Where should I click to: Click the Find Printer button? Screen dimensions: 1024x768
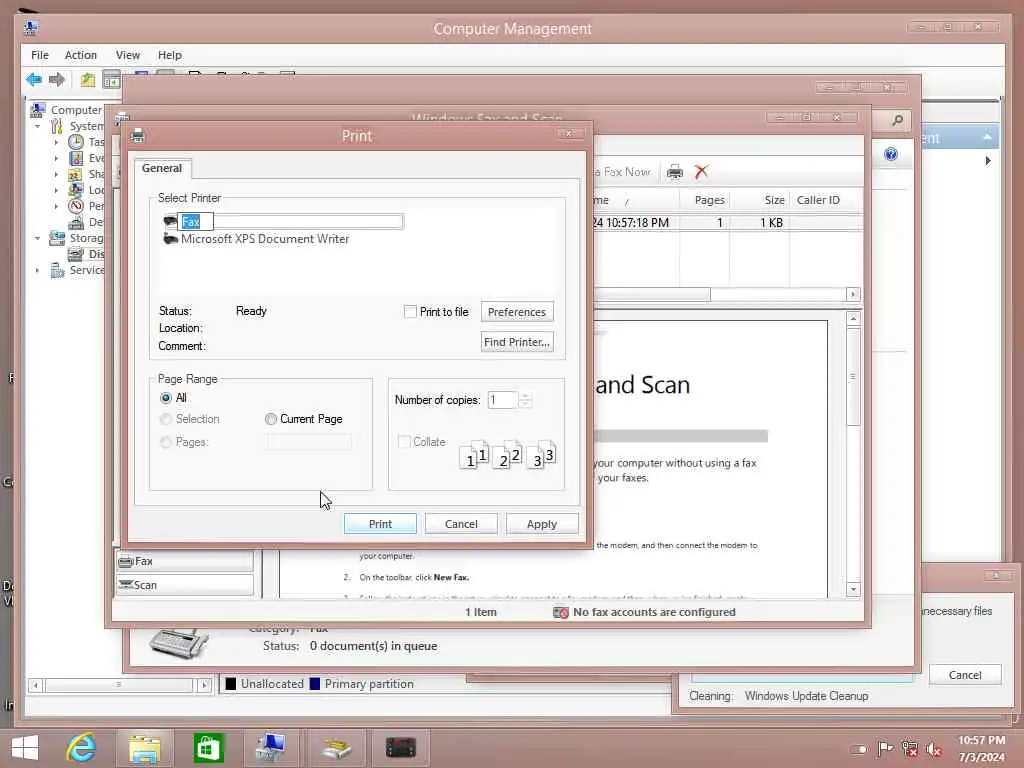coord(517,342)
